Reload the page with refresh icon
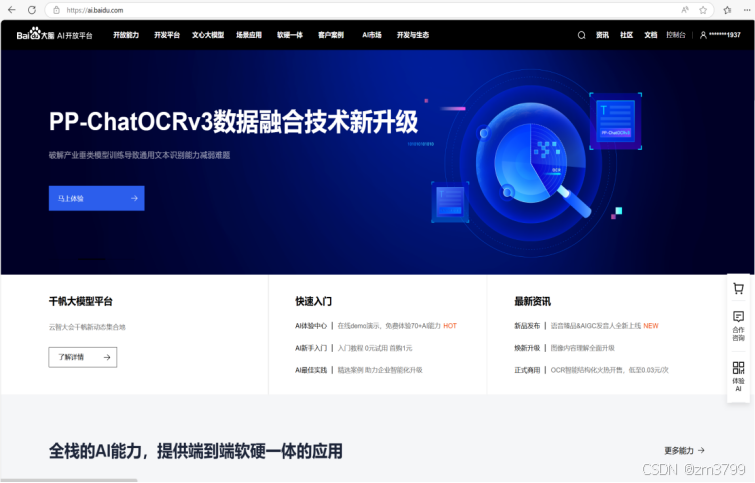This screenshot has width=755, height=483. click(x=32, y=10)
